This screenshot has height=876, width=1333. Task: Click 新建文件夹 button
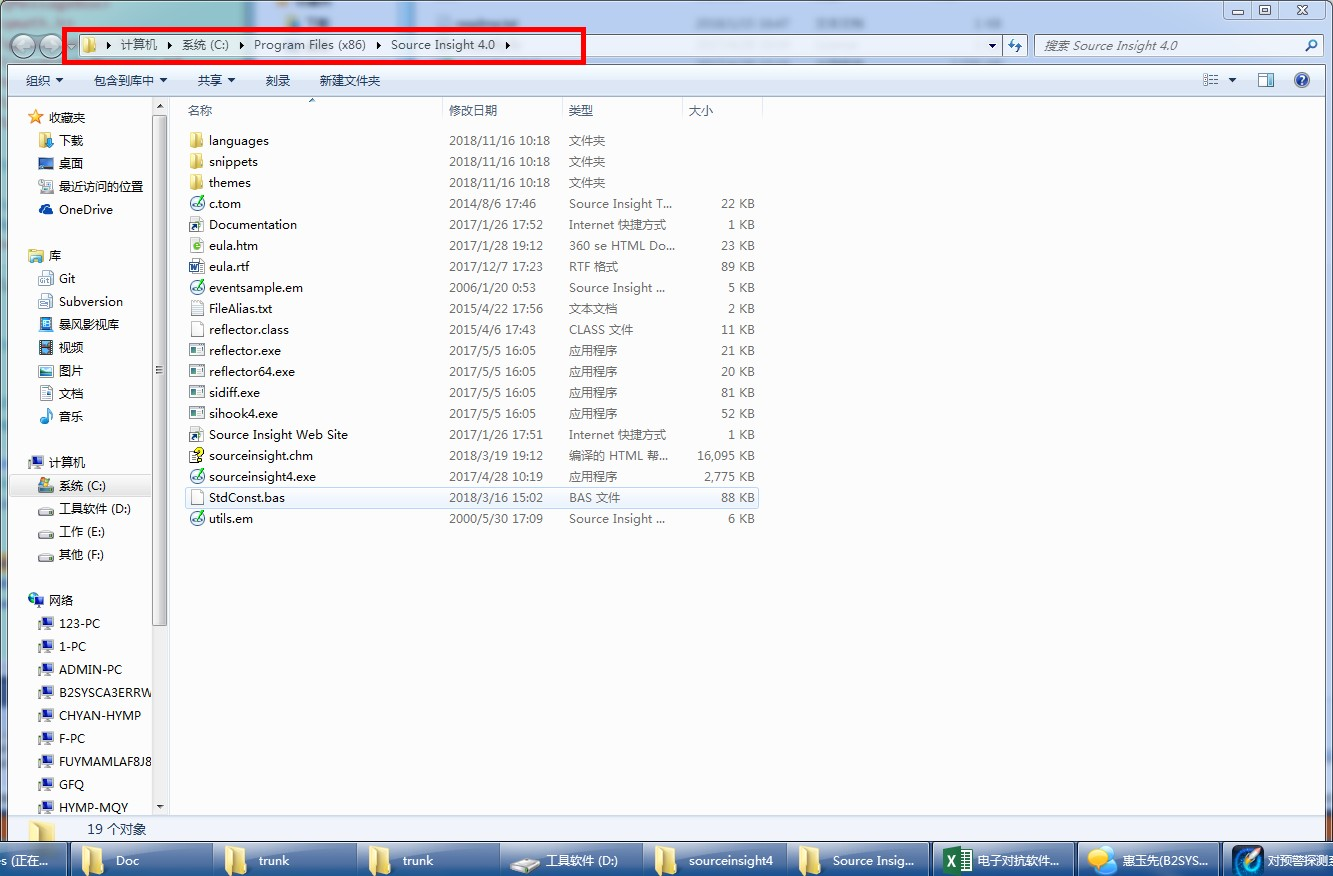click(350, 80)
